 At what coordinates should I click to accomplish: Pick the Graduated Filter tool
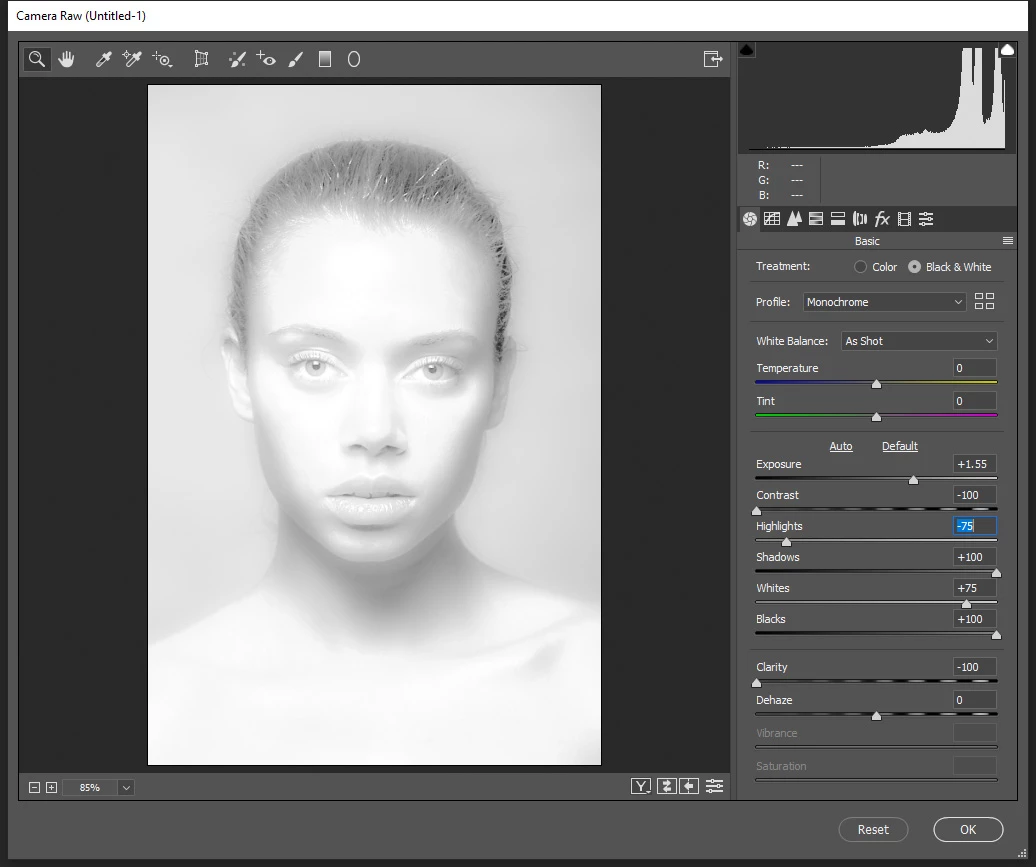pos(324,59)
